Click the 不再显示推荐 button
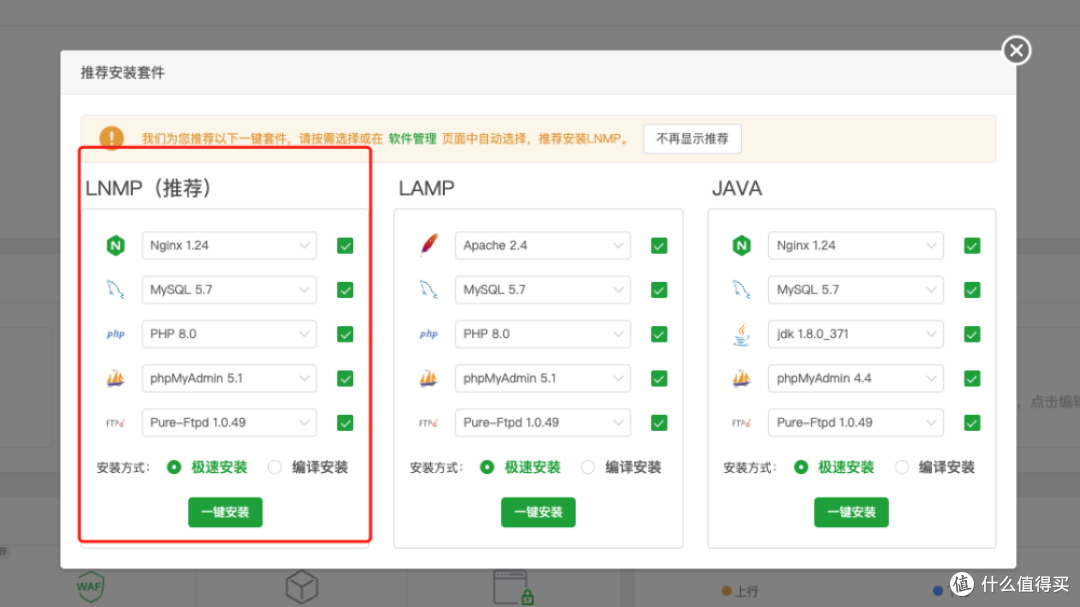Viewport: 1080px width, 607px height. click(x=692, y=139)
